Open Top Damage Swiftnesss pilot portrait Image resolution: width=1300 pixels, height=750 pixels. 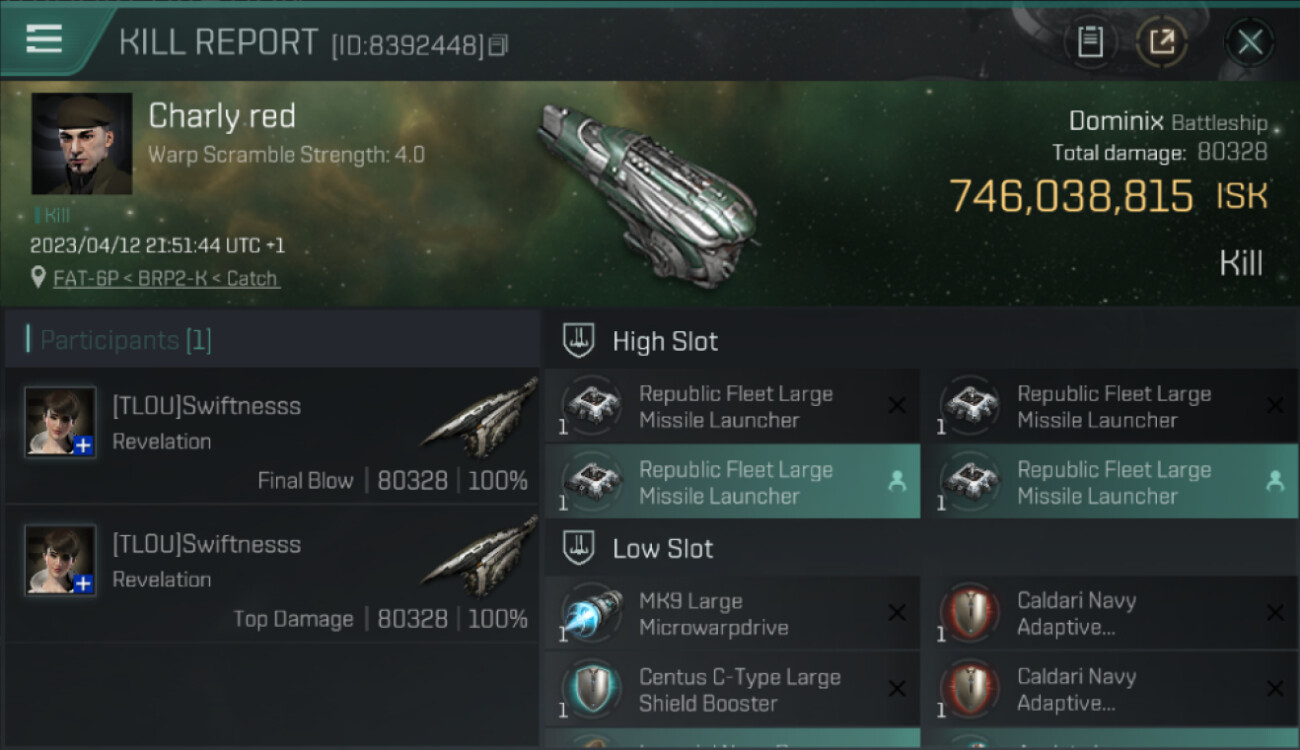[61, 560]
